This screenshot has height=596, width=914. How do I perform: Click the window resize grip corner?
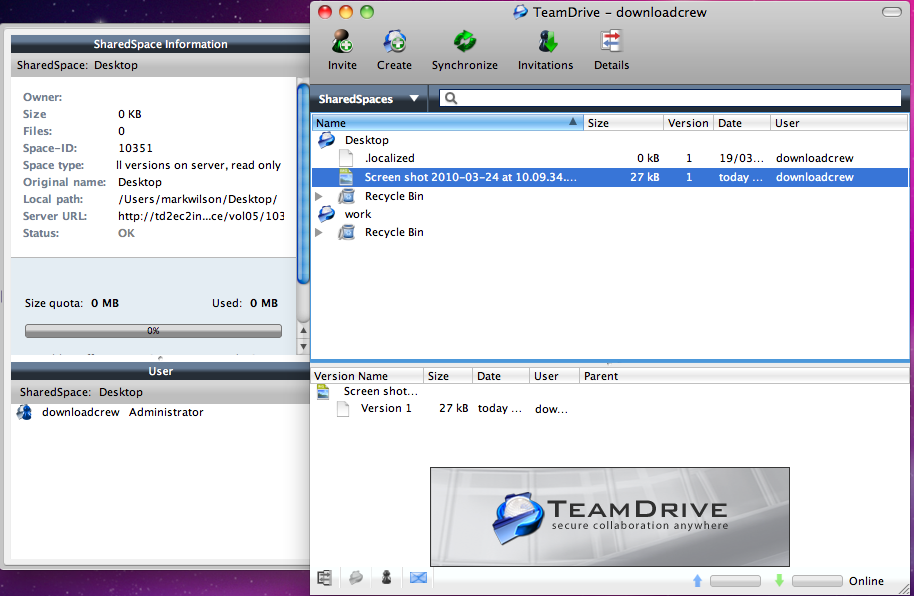902,588
